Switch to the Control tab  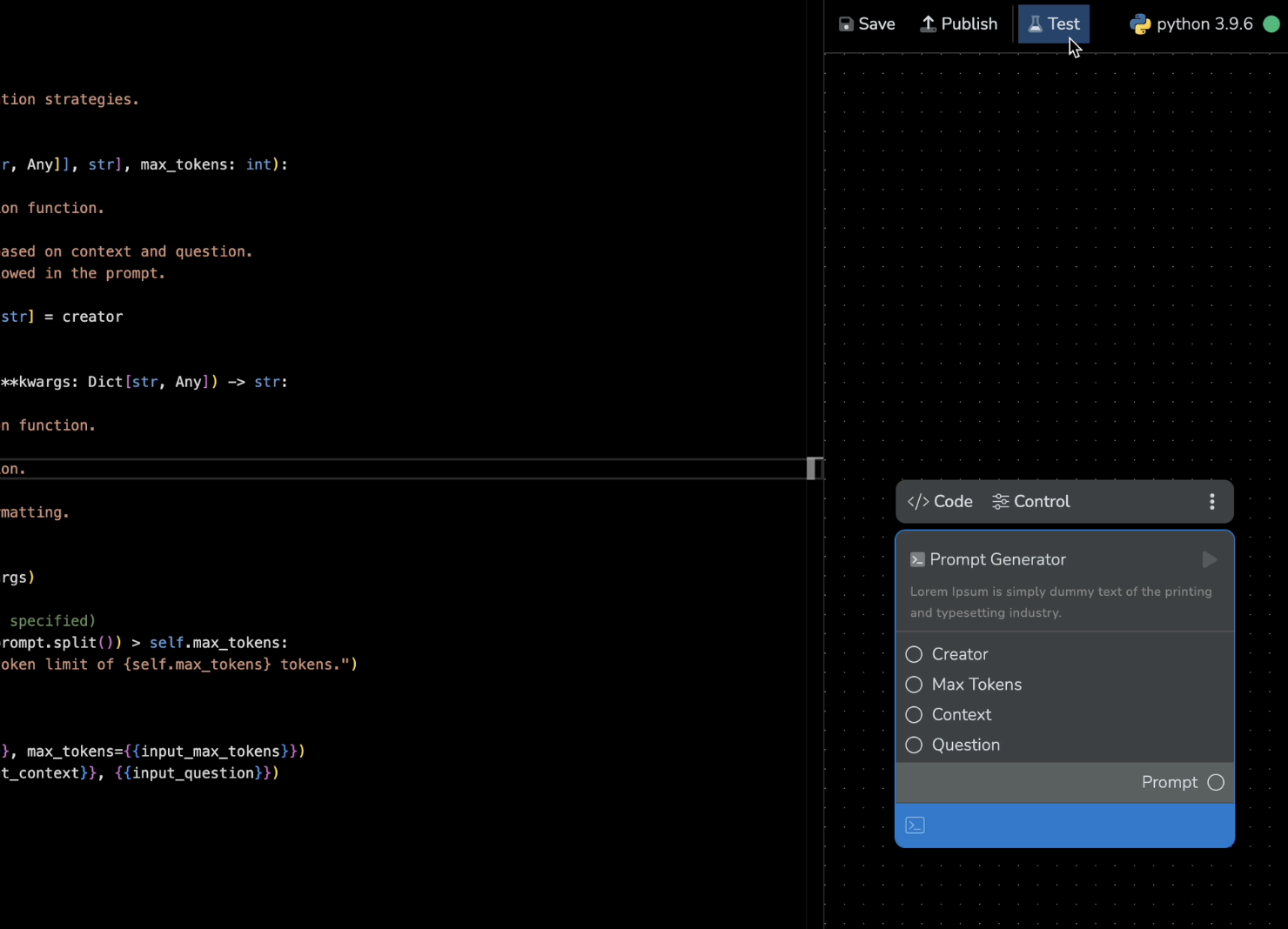[1030, 501]
